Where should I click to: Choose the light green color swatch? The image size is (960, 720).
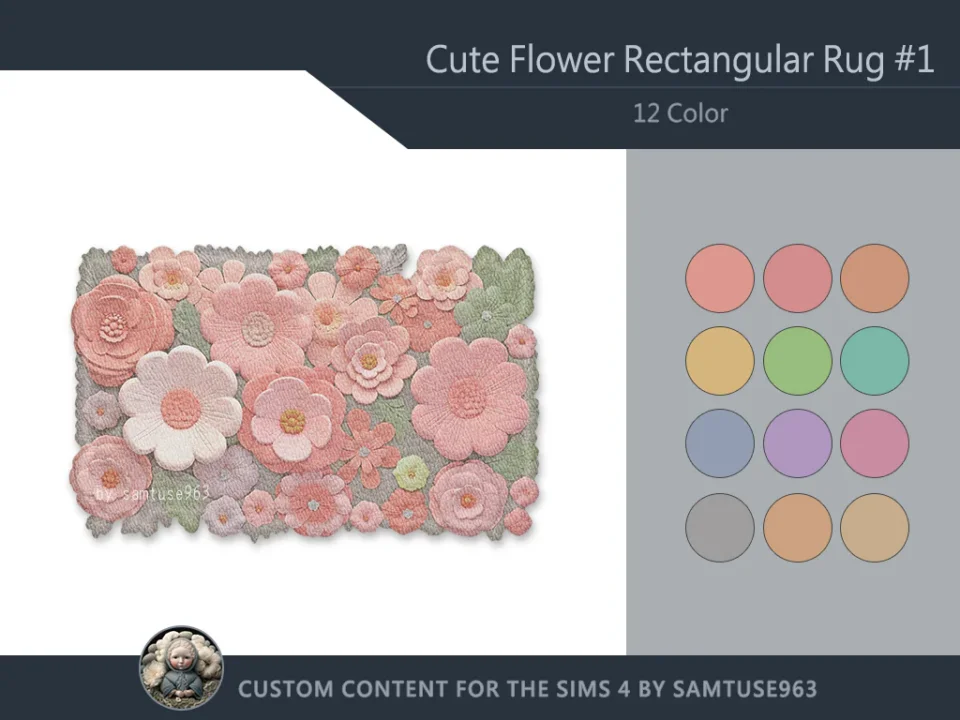click(797, 361)
